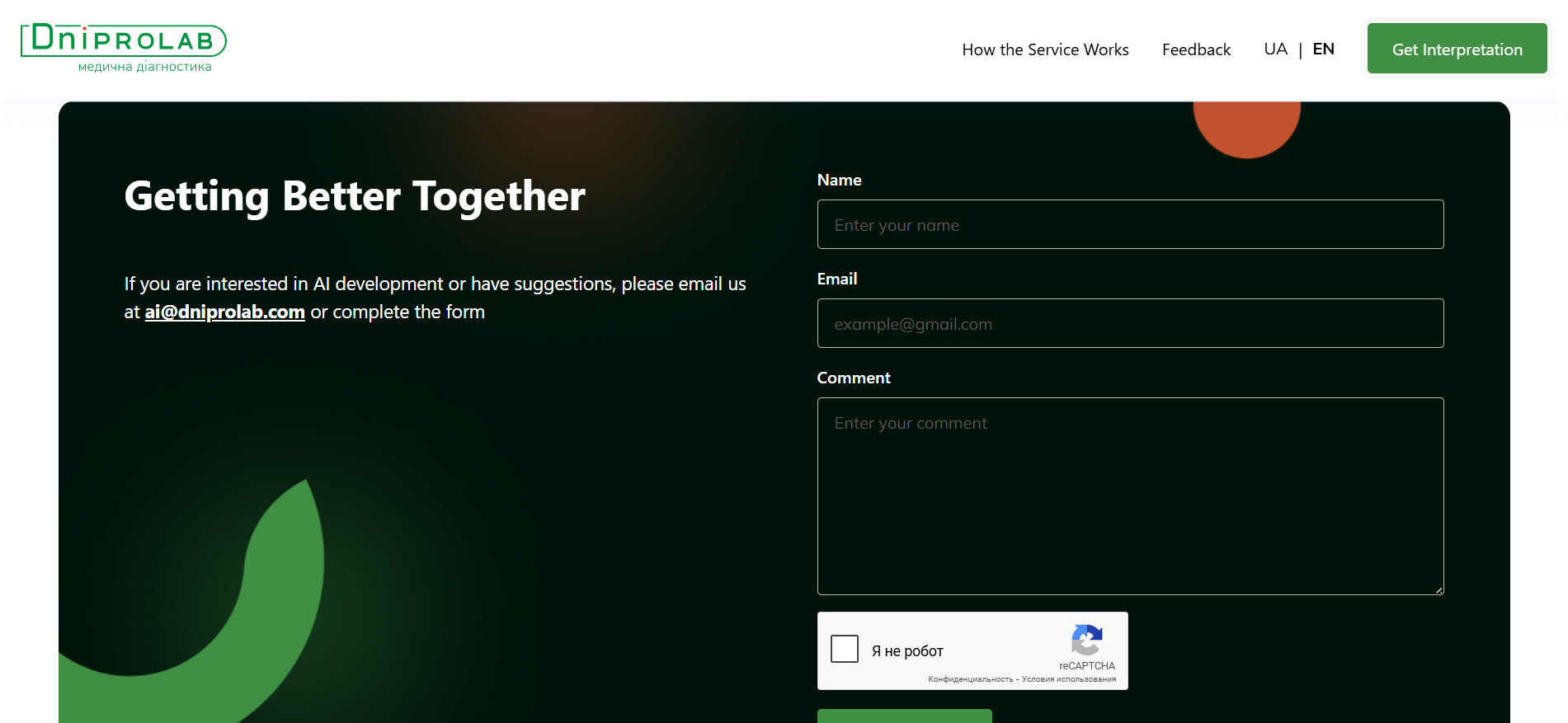Click the Name field label
Viewport: 1568px width, 723px height.
pyautogui.click(x=839, y=181)
